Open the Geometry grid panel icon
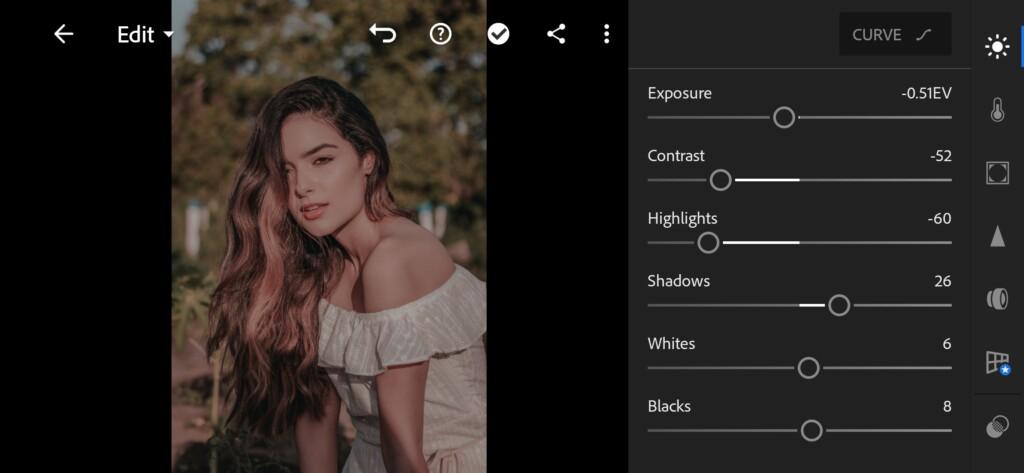Viewport: 1024px width, 473px height. (x=998, y=363)
